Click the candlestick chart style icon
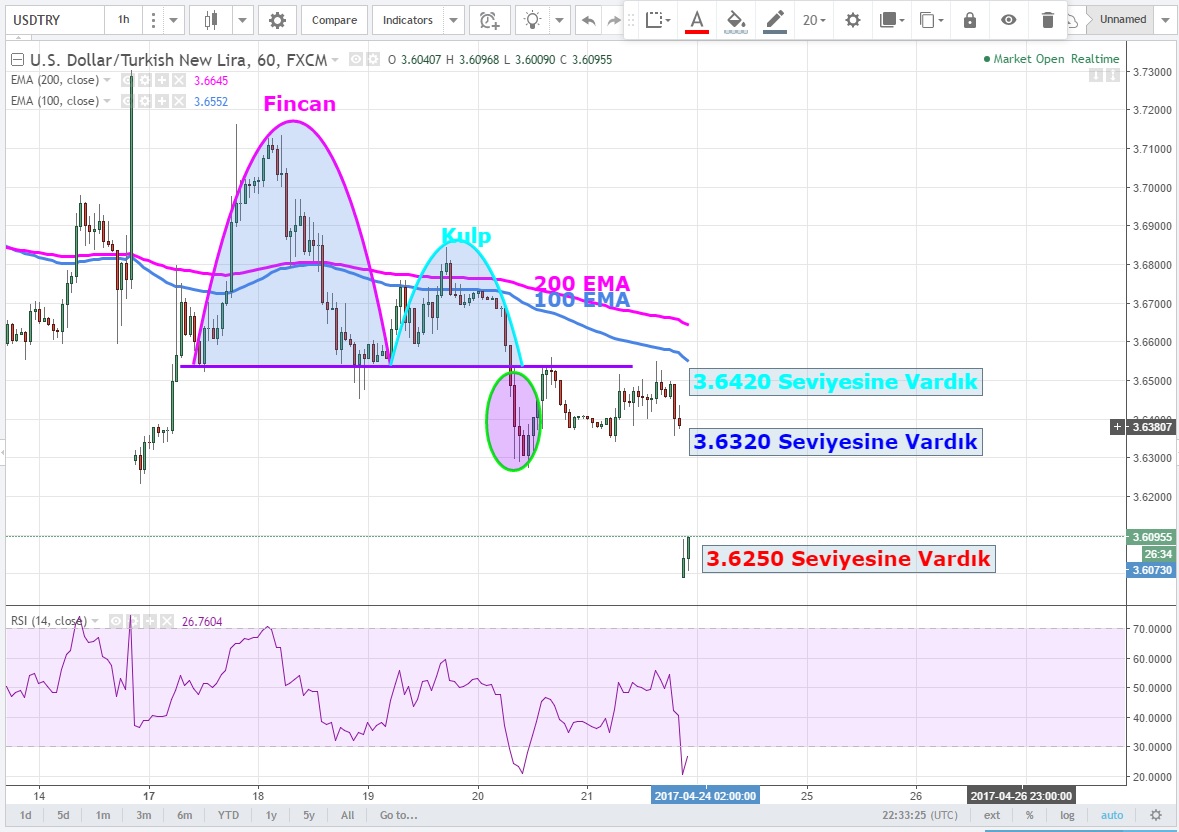 pyautogui.click(x=210, y=20)
